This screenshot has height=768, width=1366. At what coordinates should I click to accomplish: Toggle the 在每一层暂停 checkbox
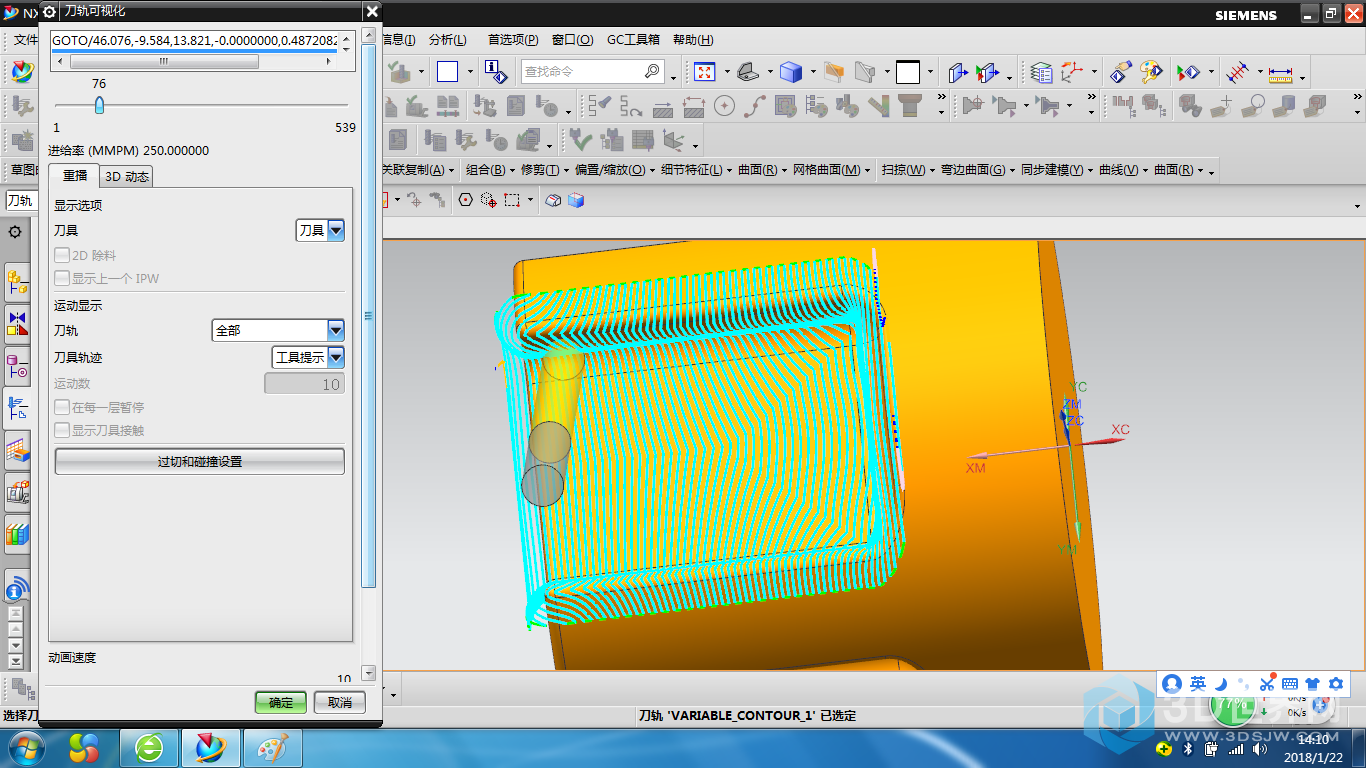[62, 407]
